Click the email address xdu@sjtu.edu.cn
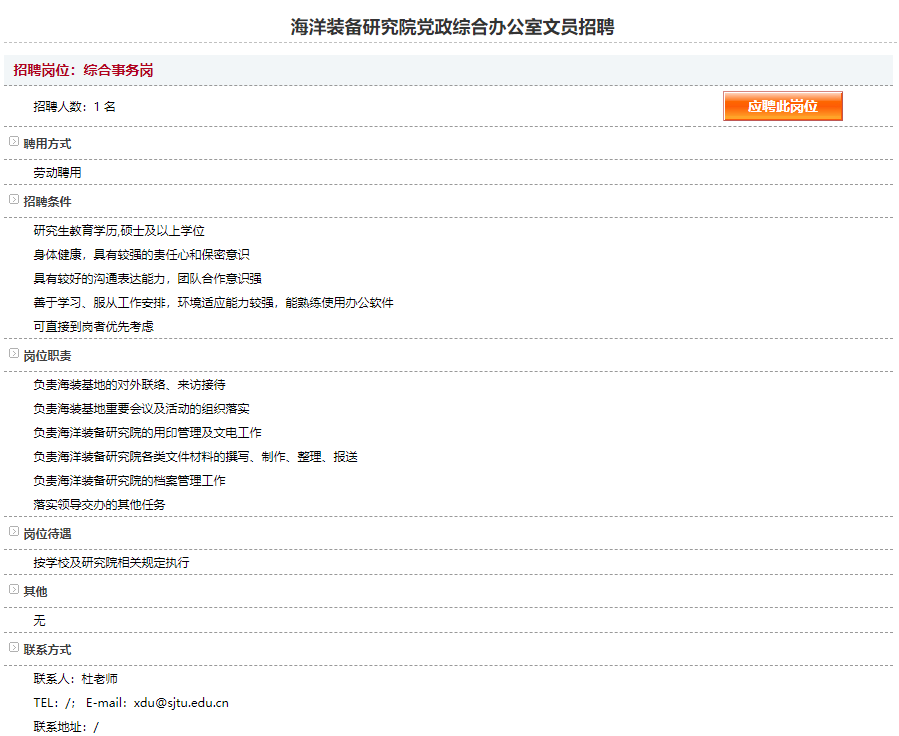Image resolution: width=899 pixels, height=736 pixels. click(181, 703)
